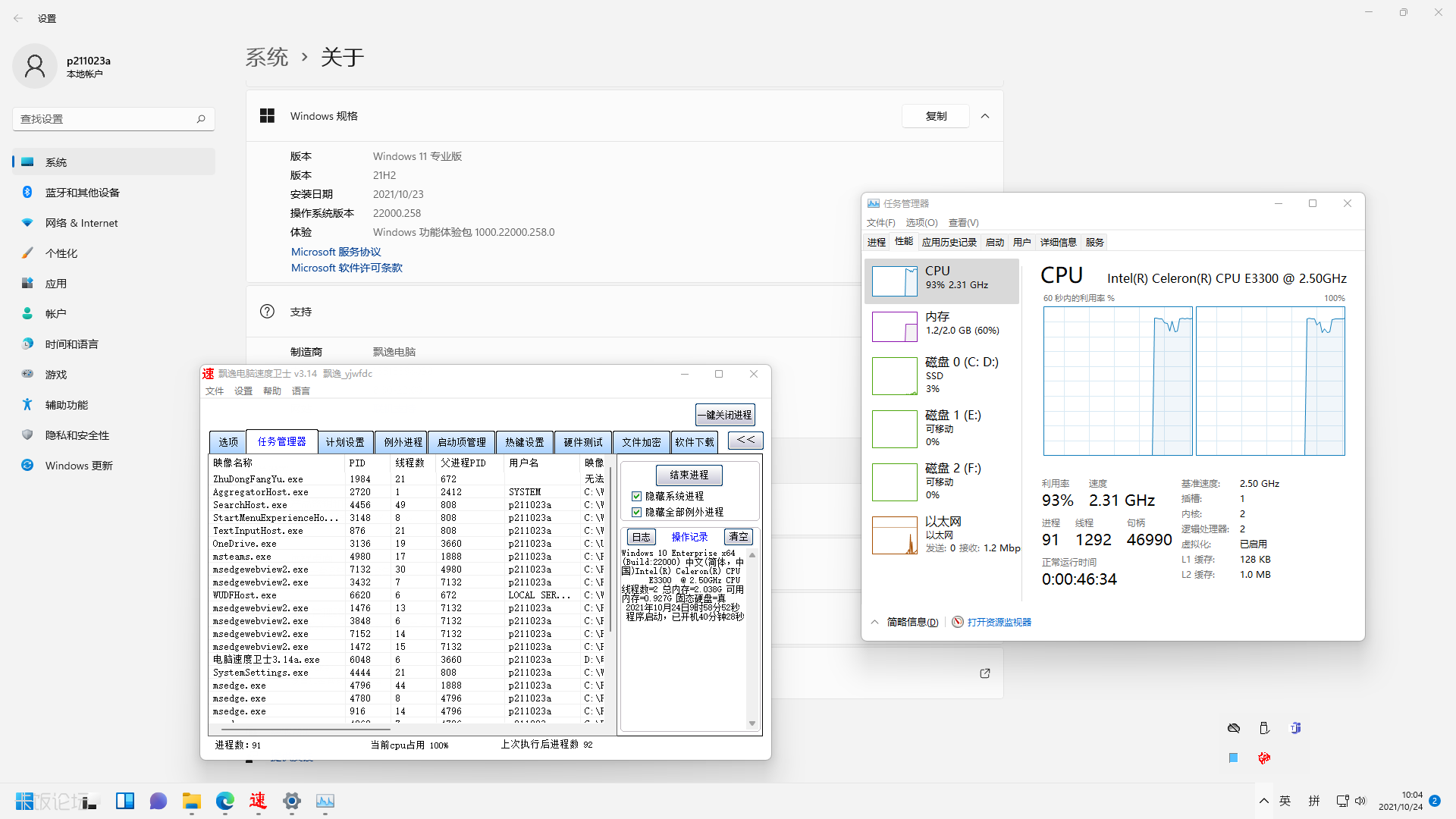
Task: Switch to the App history tab
Action: (x=949, y=243)
